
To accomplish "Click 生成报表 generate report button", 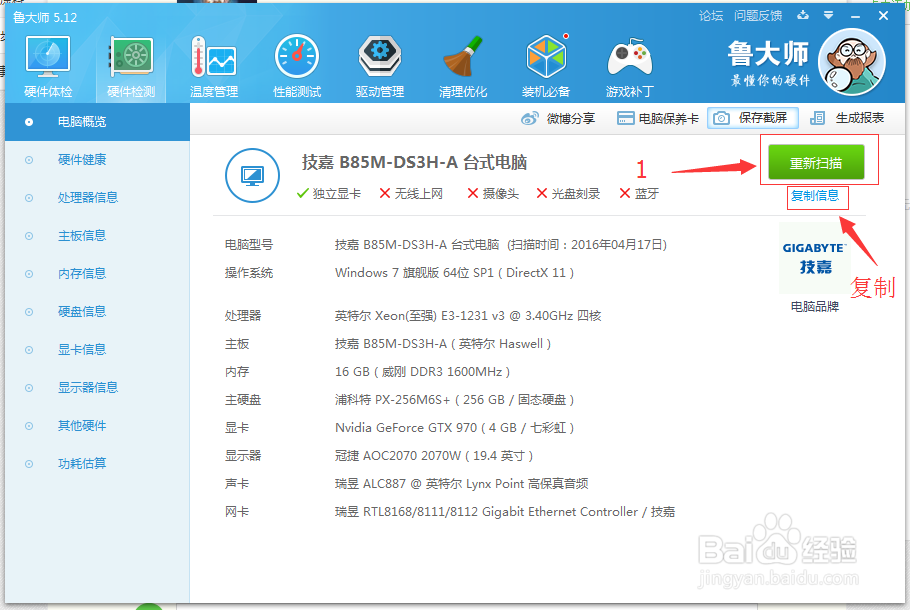I will point(847,118).
